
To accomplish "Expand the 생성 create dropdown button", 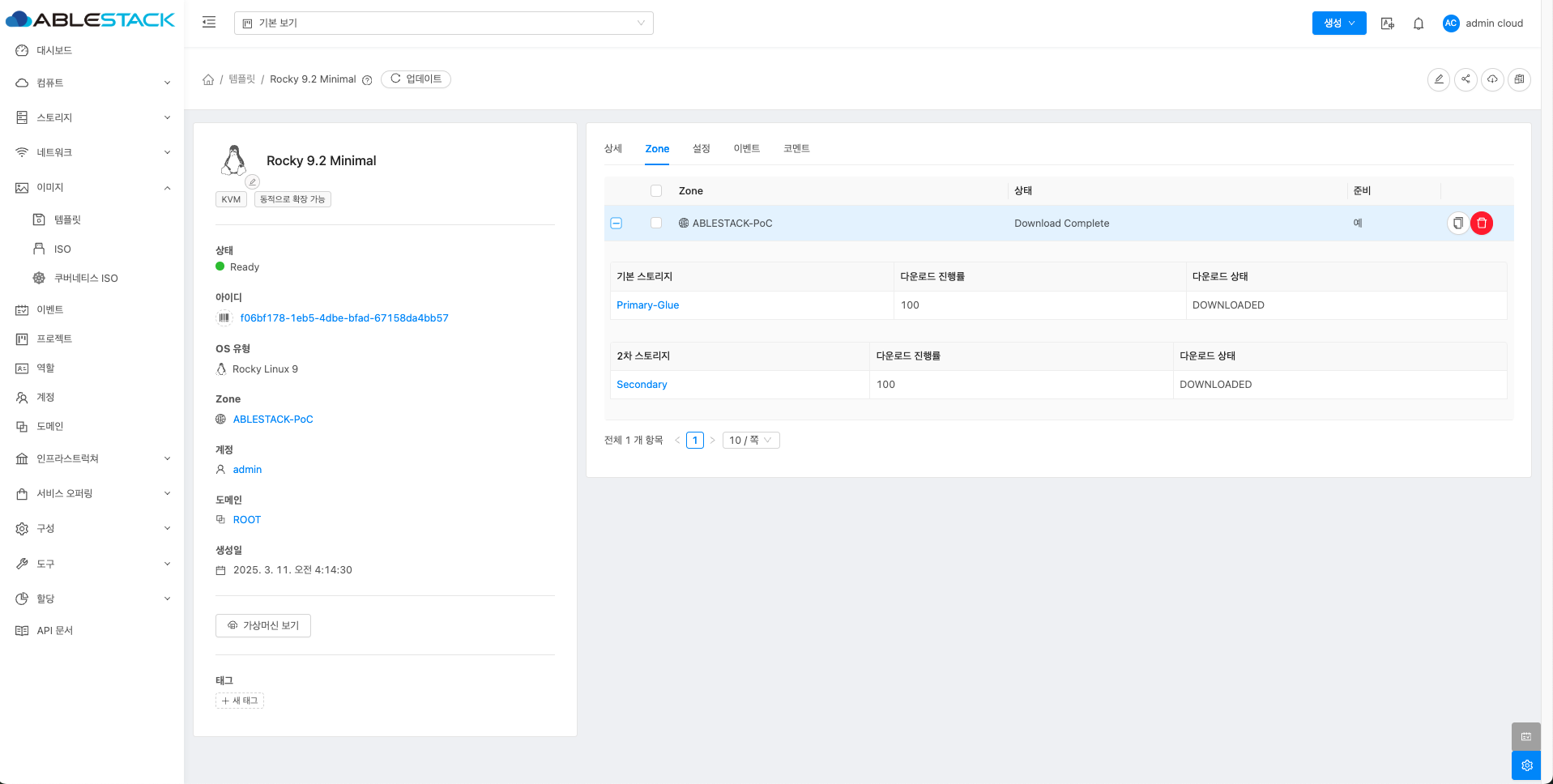I will (x=1338, y=23).
